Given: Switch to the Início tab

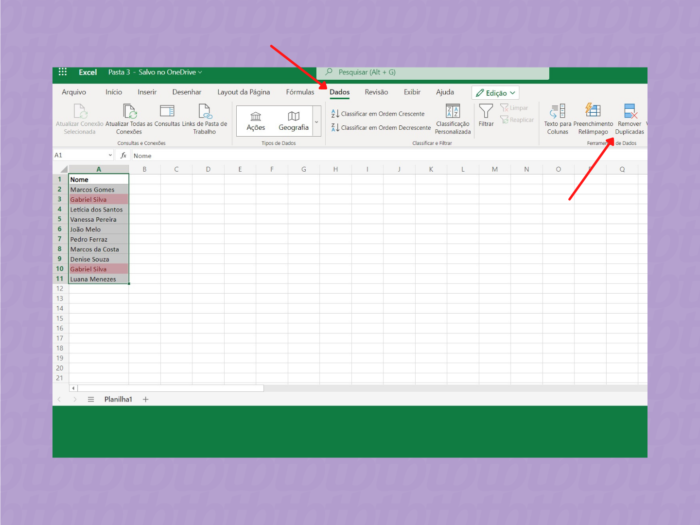Looking at the screenshot, I should pyautogui.click(x=113, y=92).
